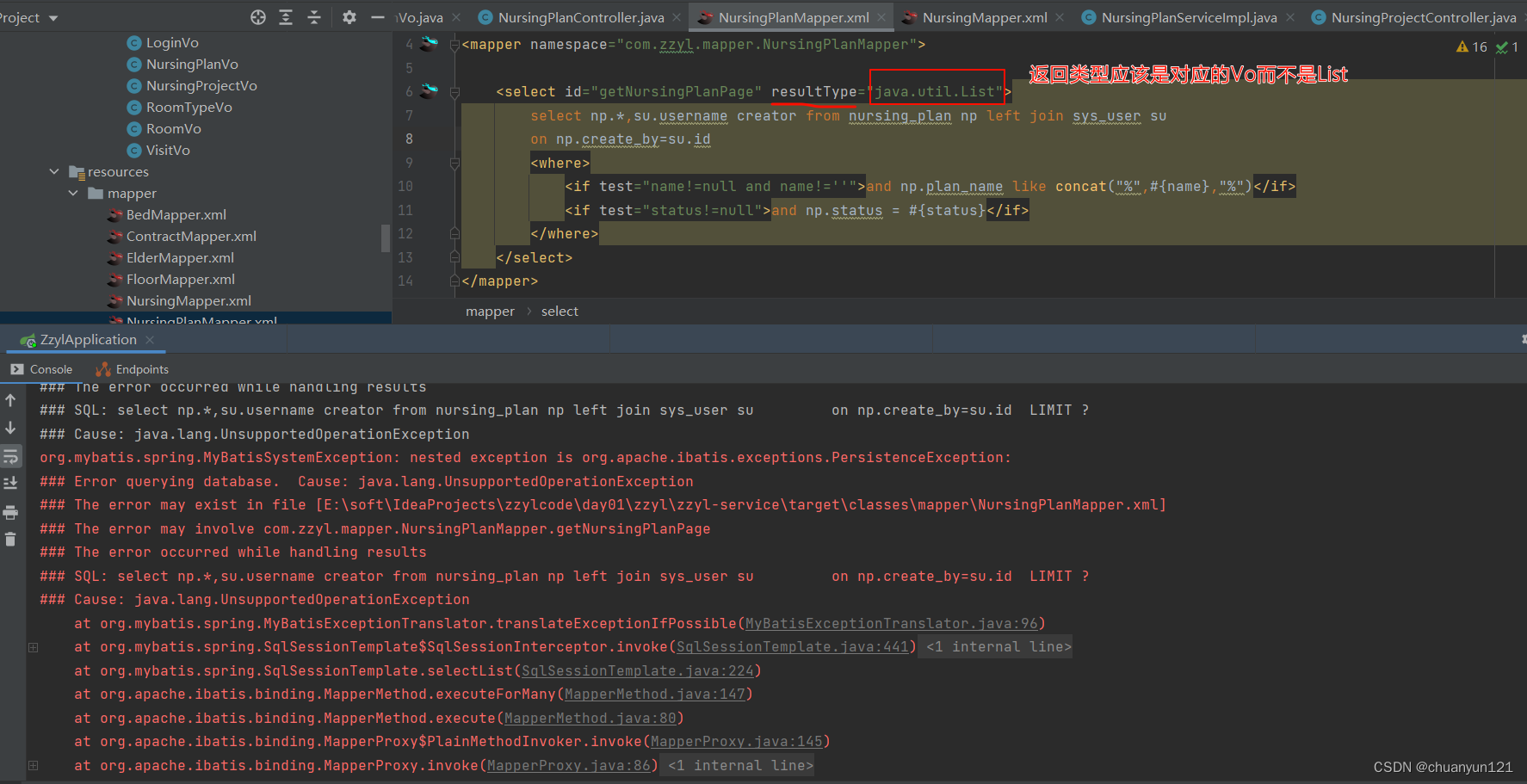Expand folded stack frames gutter at SqlSessionInterceptor line
1527x784 pixels.
click(x=33, y=646)
